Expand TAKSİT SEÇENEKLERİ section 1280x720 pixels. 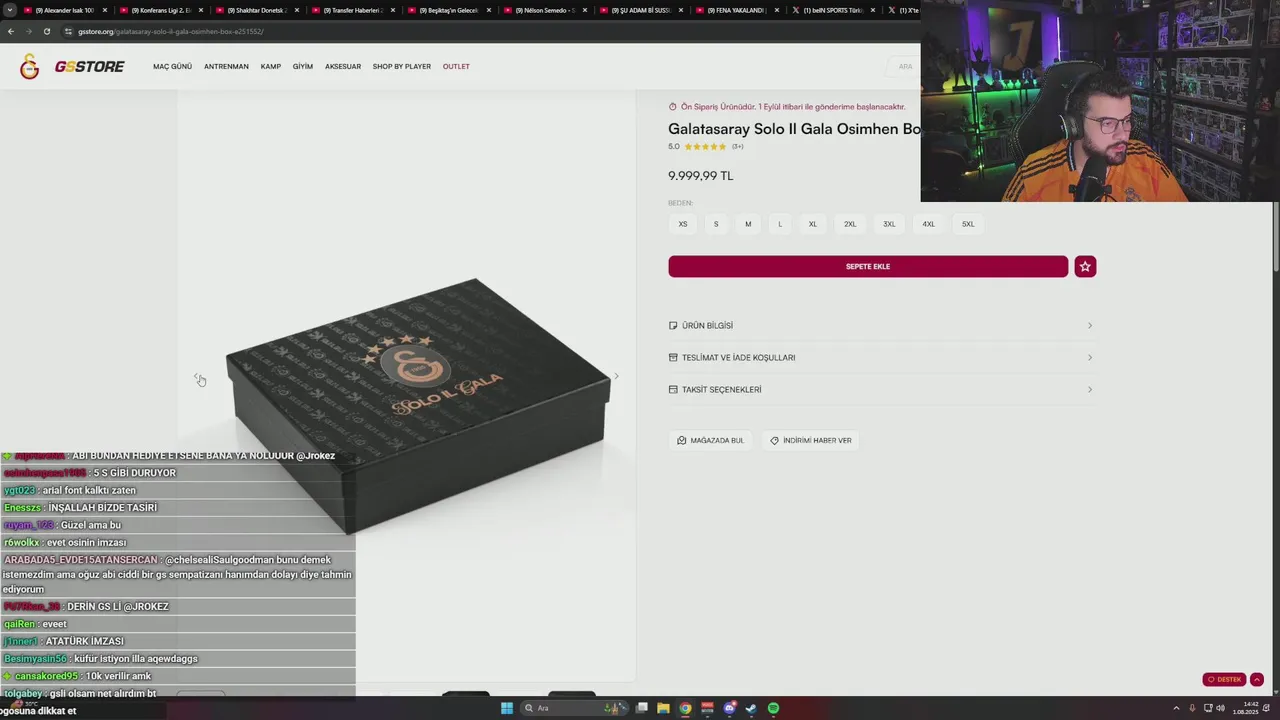point(881,390)
